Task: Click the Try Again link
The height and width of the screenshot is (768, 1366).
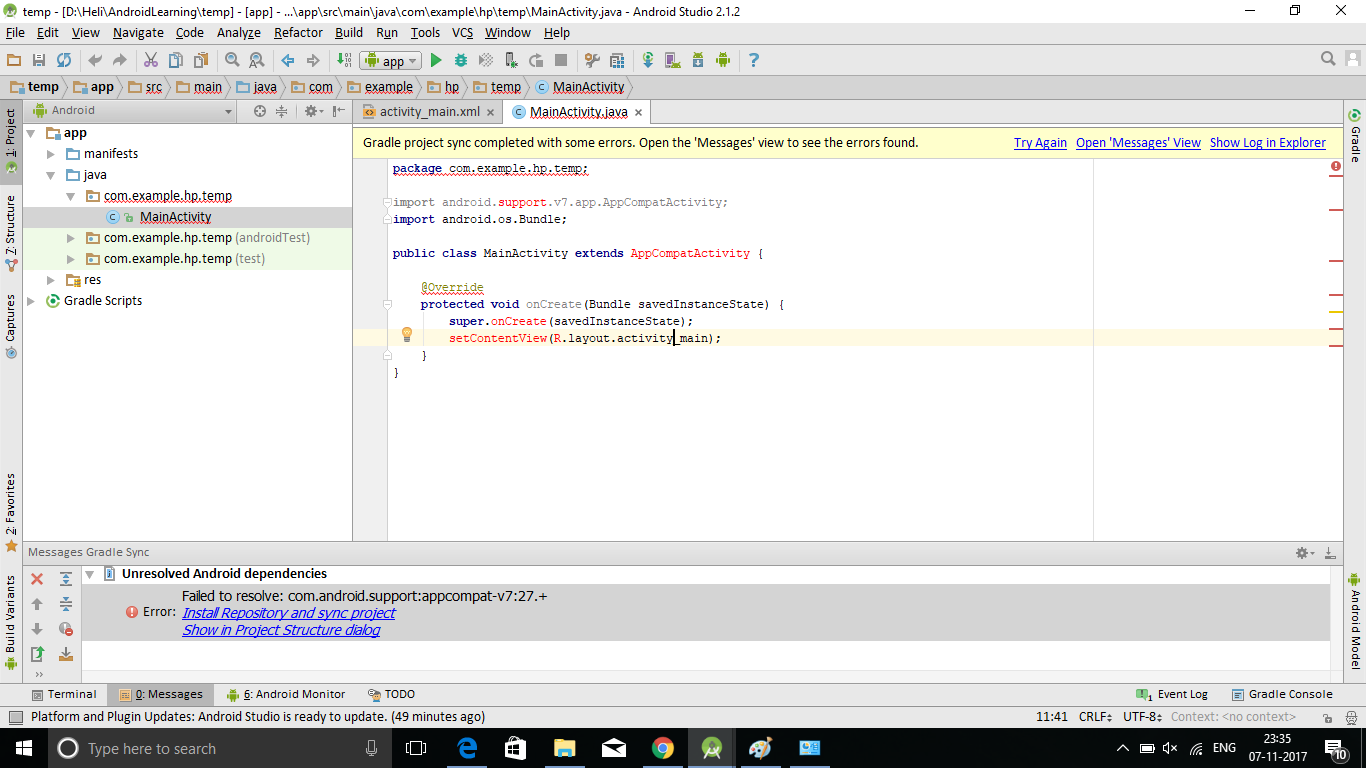Action: 1040,143
